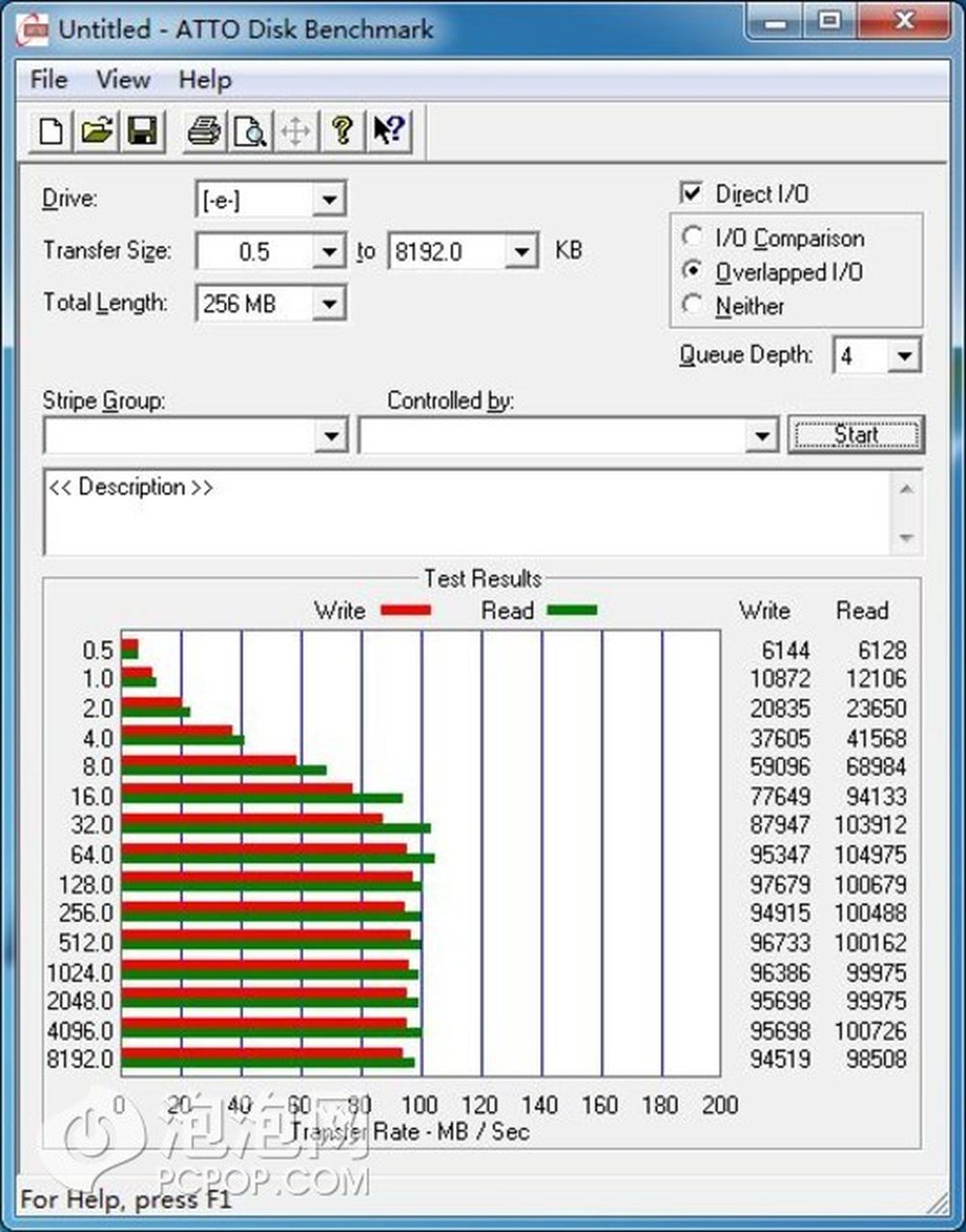Save benchmark results with floppy icon
Viewport: 966px width, 1232px height.
[x=143, y=130]
